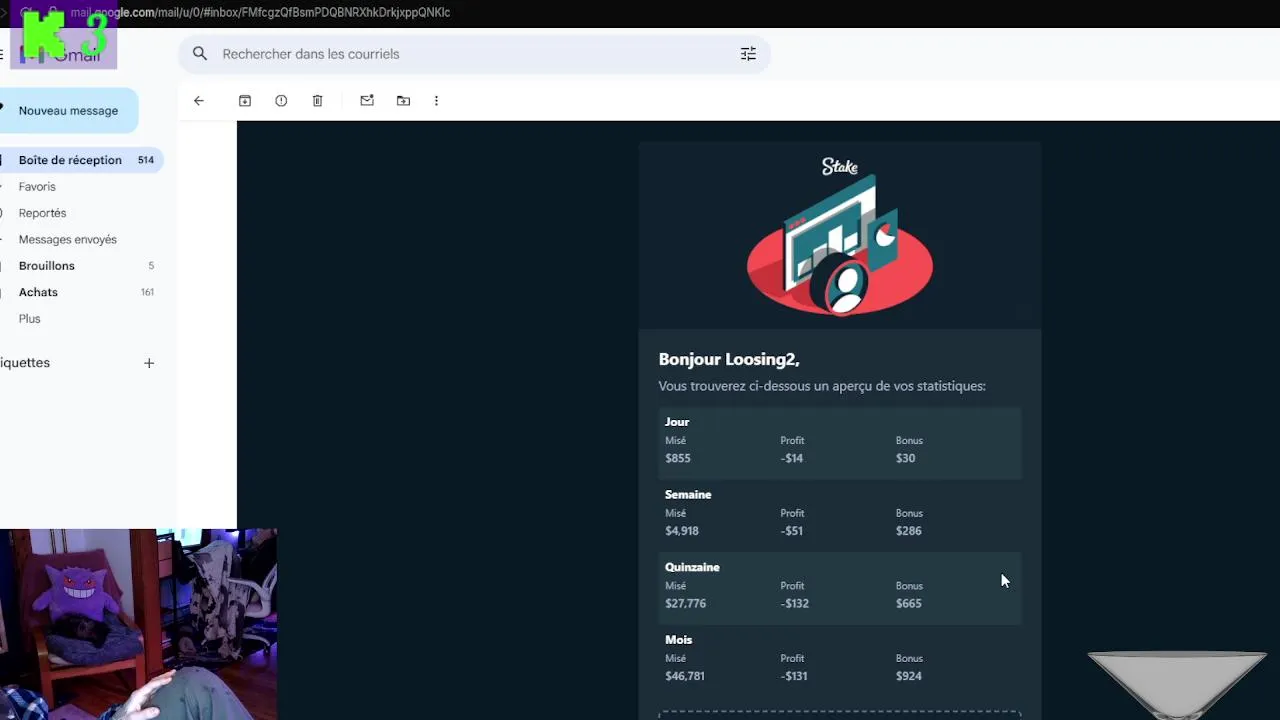
Task: Click the Stake statistics illustration image
Action: [840, 247]
